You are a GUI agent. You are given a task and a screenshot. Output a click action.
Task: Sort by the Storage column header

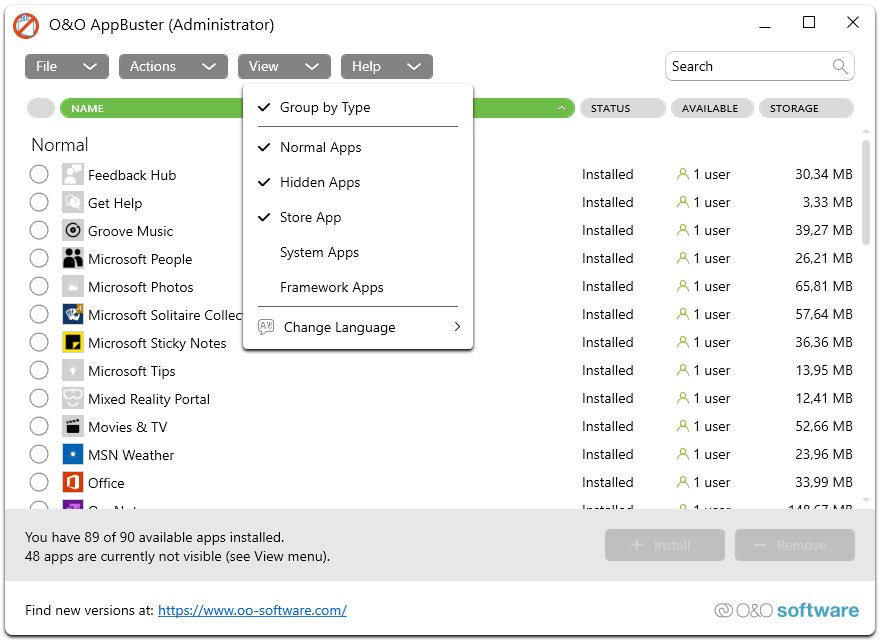pyautogui.click(x=806, y=108)
